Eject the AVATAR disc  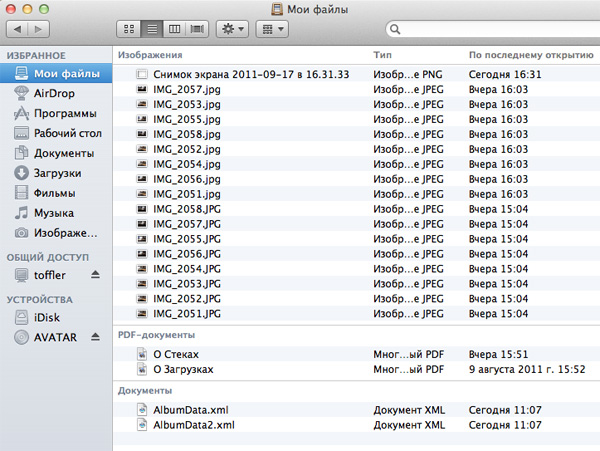[96, 337]
